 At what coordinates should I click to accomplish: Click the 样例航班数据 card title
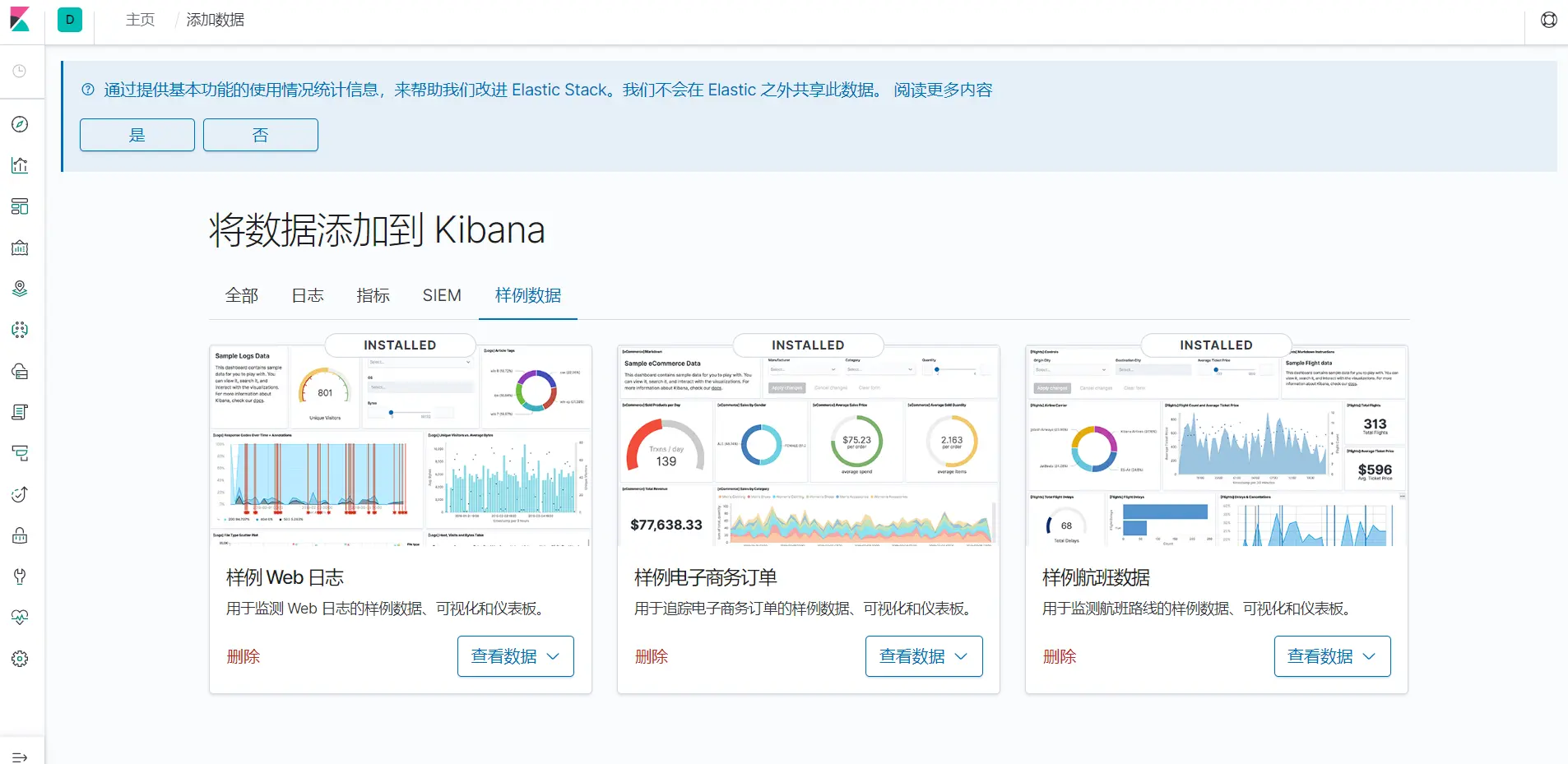pyautogui.click(x=1096, y=577)
